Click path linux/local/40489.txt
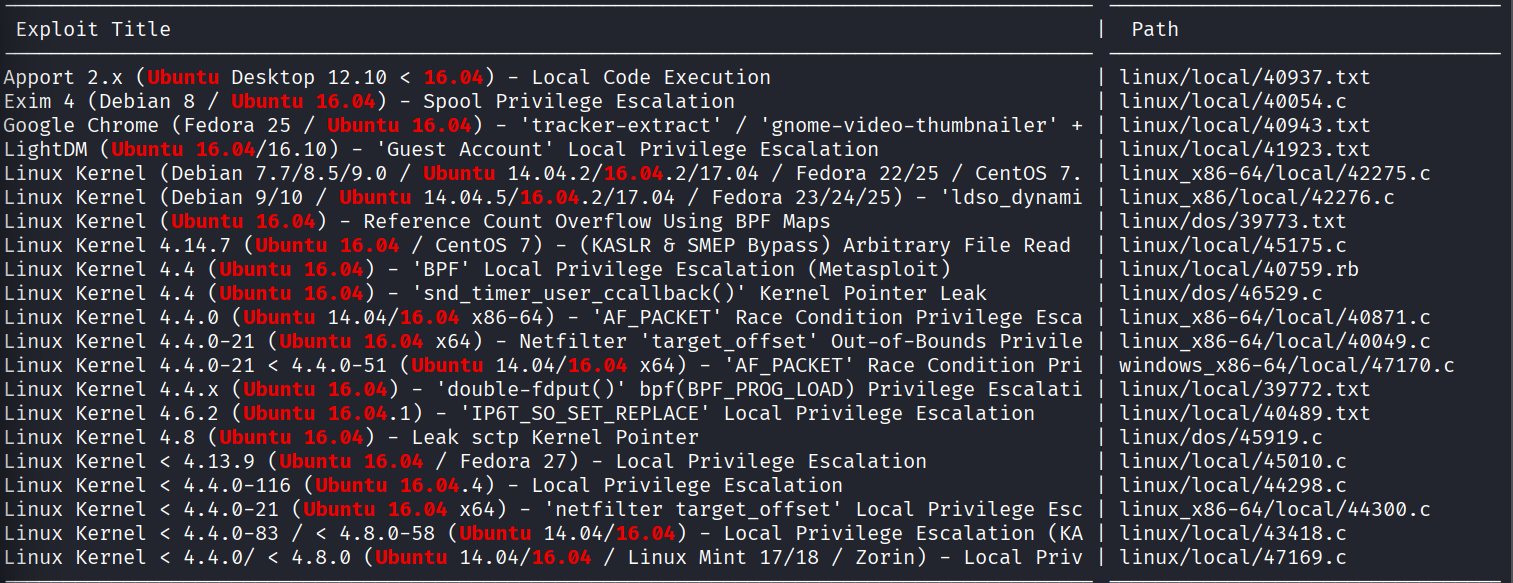Image resolution: width=1513 pixels, height=583 pixels. click(x=1245, y=413)
